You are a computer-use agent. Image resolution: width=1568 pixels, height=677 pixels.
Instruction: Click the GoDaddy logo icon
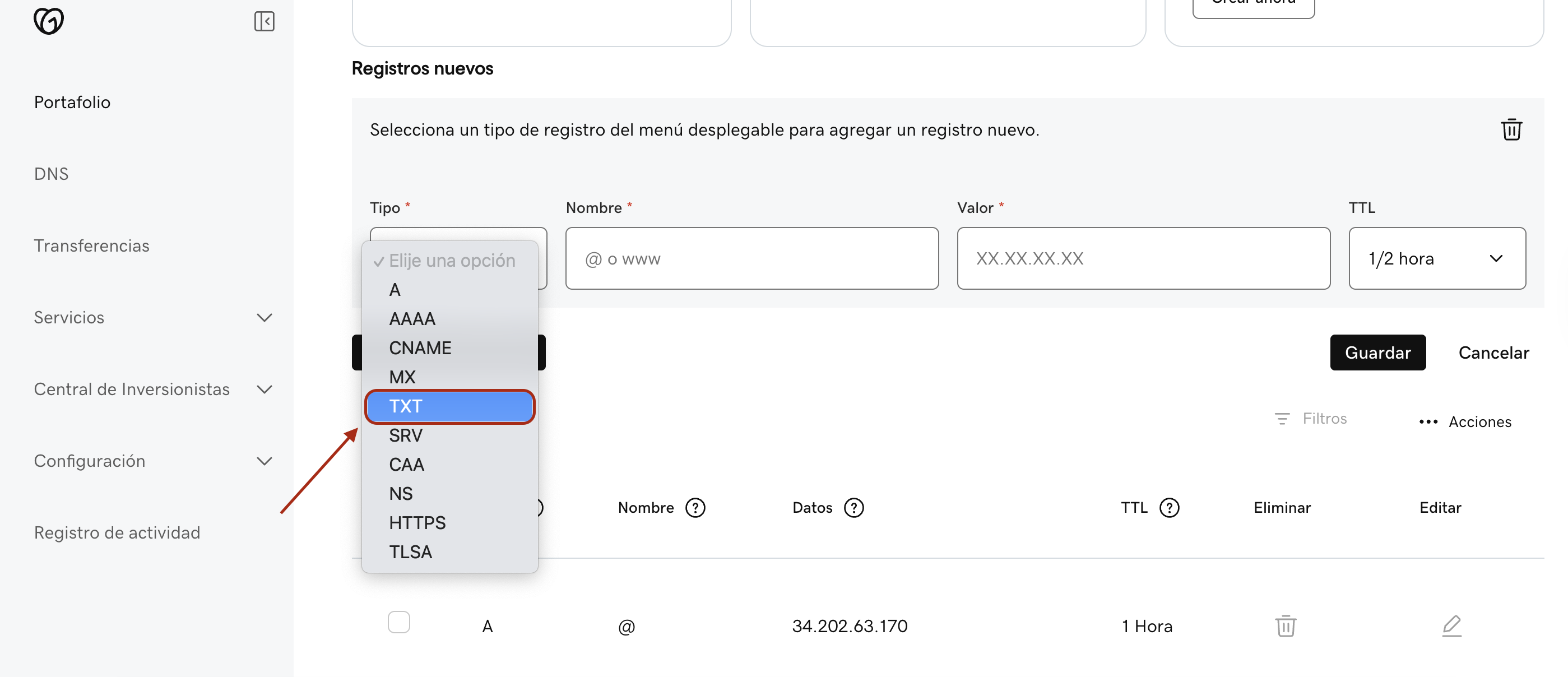pos(49,21)
